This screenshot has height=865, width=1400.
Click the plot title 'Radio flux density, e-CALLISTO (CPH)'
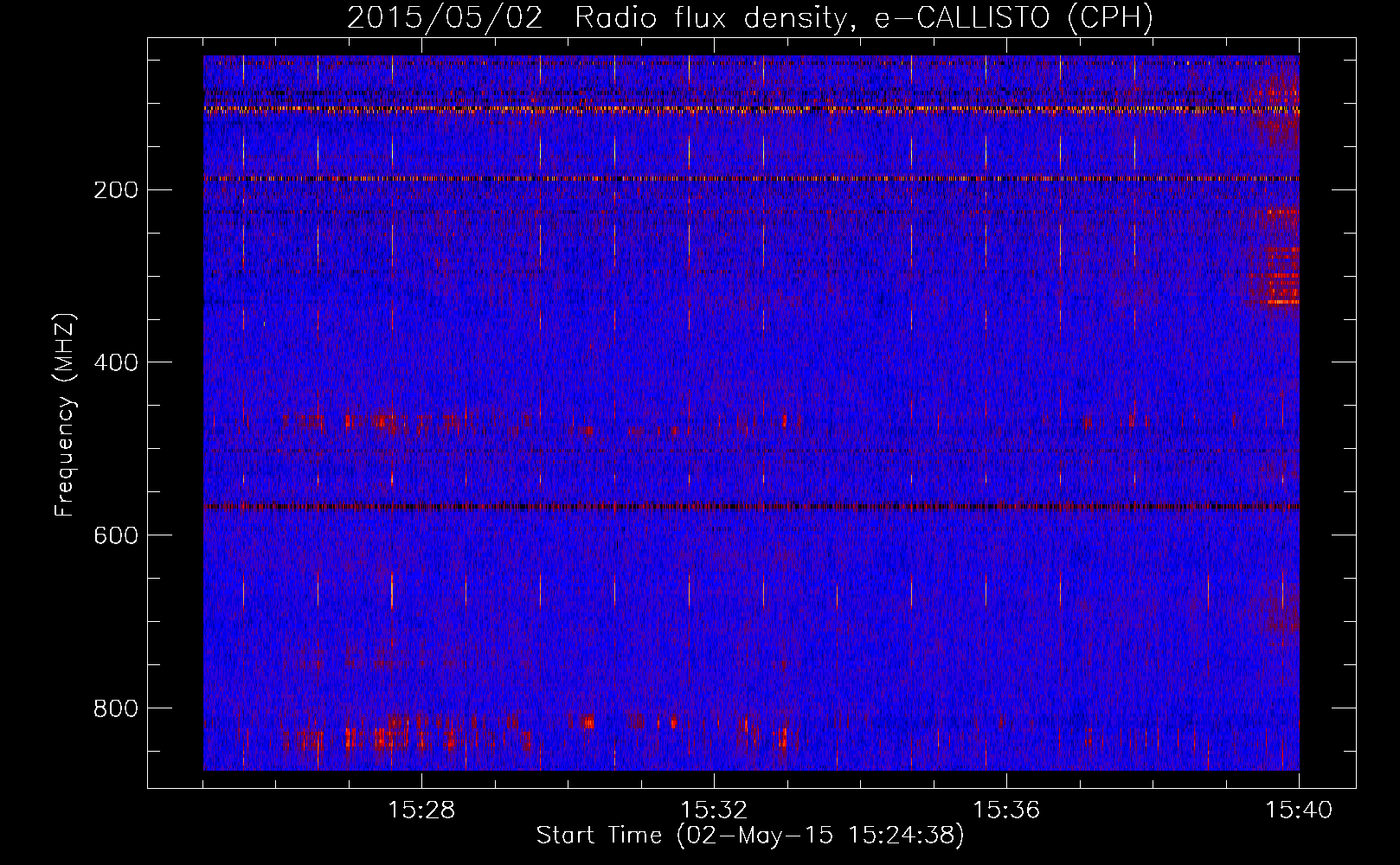[864, 18]
